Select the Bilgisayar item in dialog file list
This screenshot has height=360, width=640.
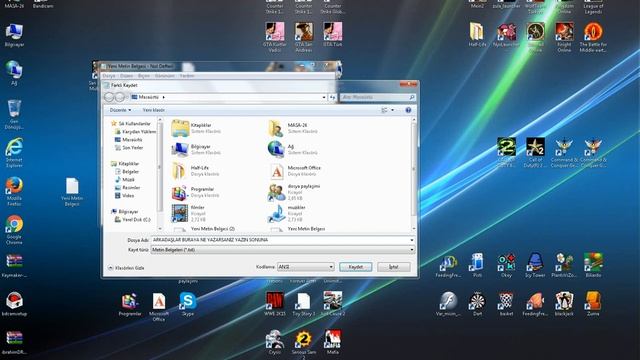pyautogui.click(x=196, y=149)
